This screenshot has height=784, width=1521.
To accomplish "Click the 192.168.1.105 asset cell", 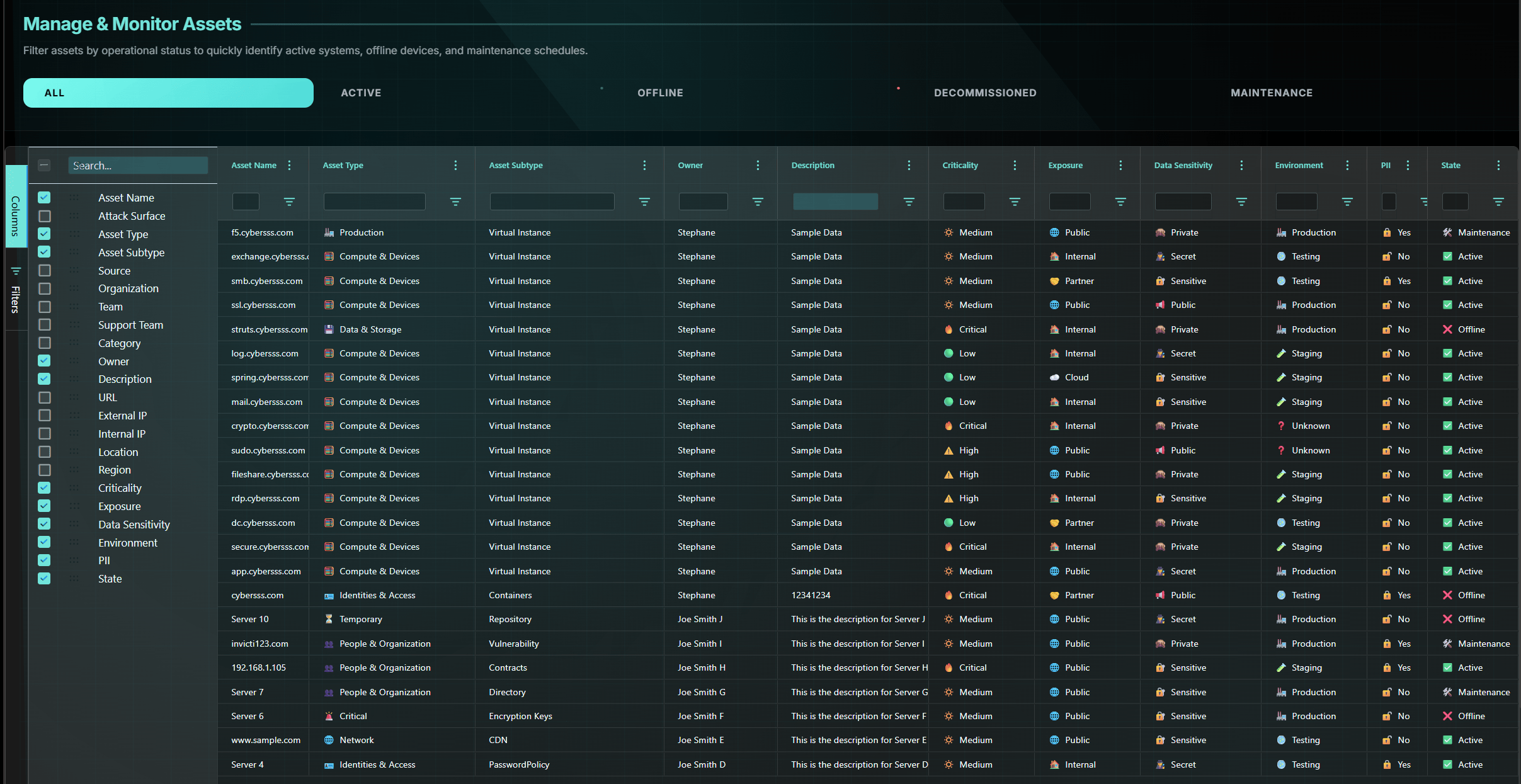I will 263,668.
